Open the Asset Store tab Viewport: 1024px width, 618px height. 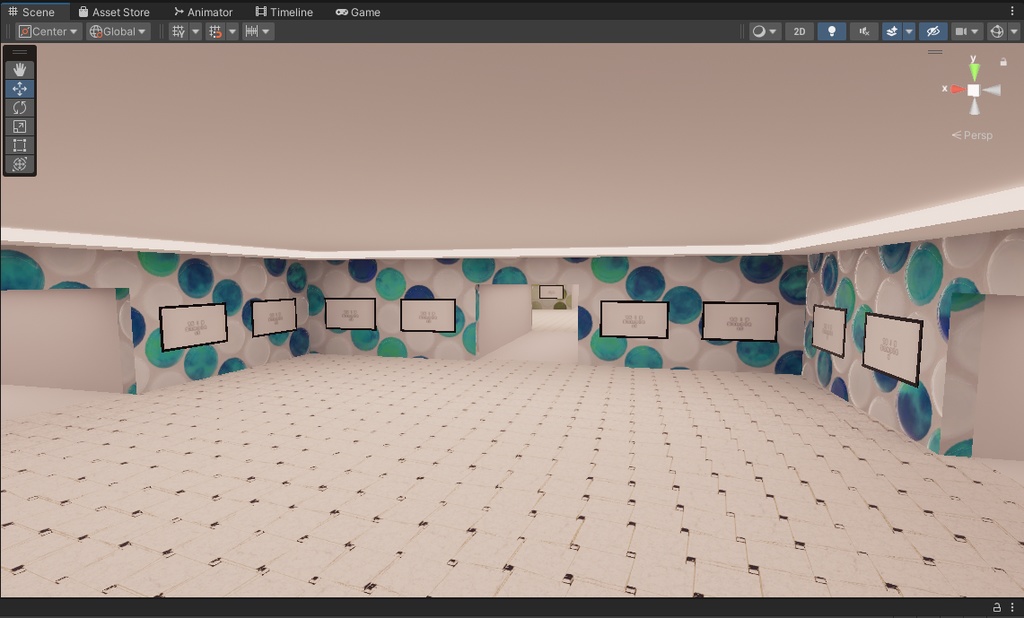tap(114, 12)
